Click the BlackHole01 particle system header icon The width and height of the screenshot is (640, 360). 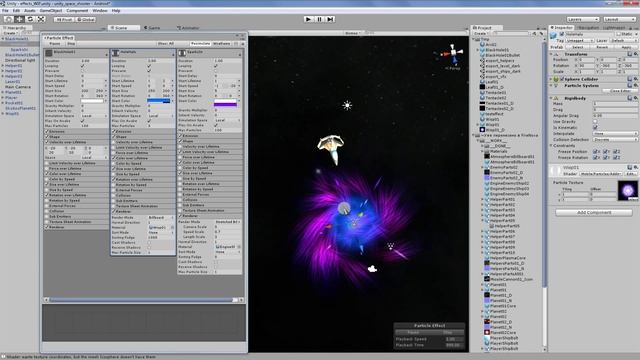tap(49, 53)
